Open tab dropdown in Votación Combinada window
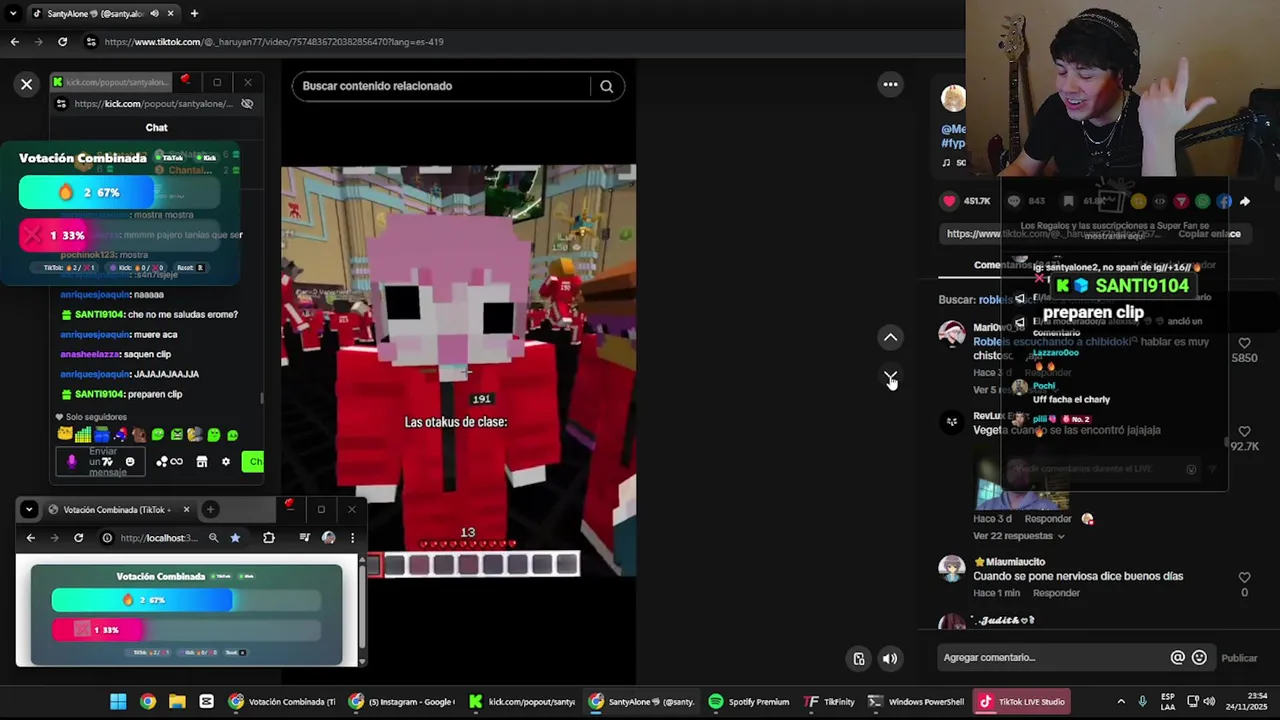 tap(29, 510)
